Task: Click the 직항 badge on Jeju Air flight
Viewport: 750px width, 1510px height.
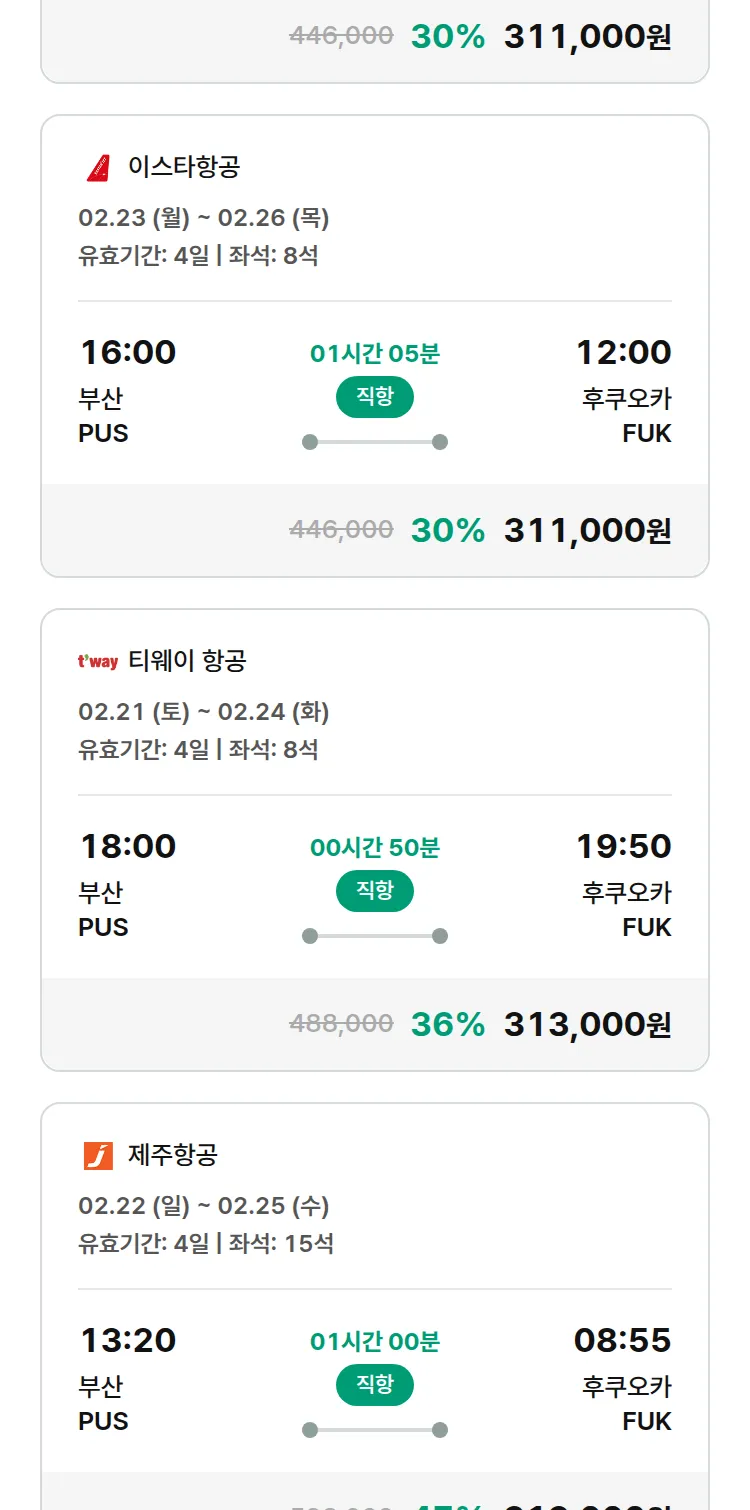Action: pos(375,1385)
